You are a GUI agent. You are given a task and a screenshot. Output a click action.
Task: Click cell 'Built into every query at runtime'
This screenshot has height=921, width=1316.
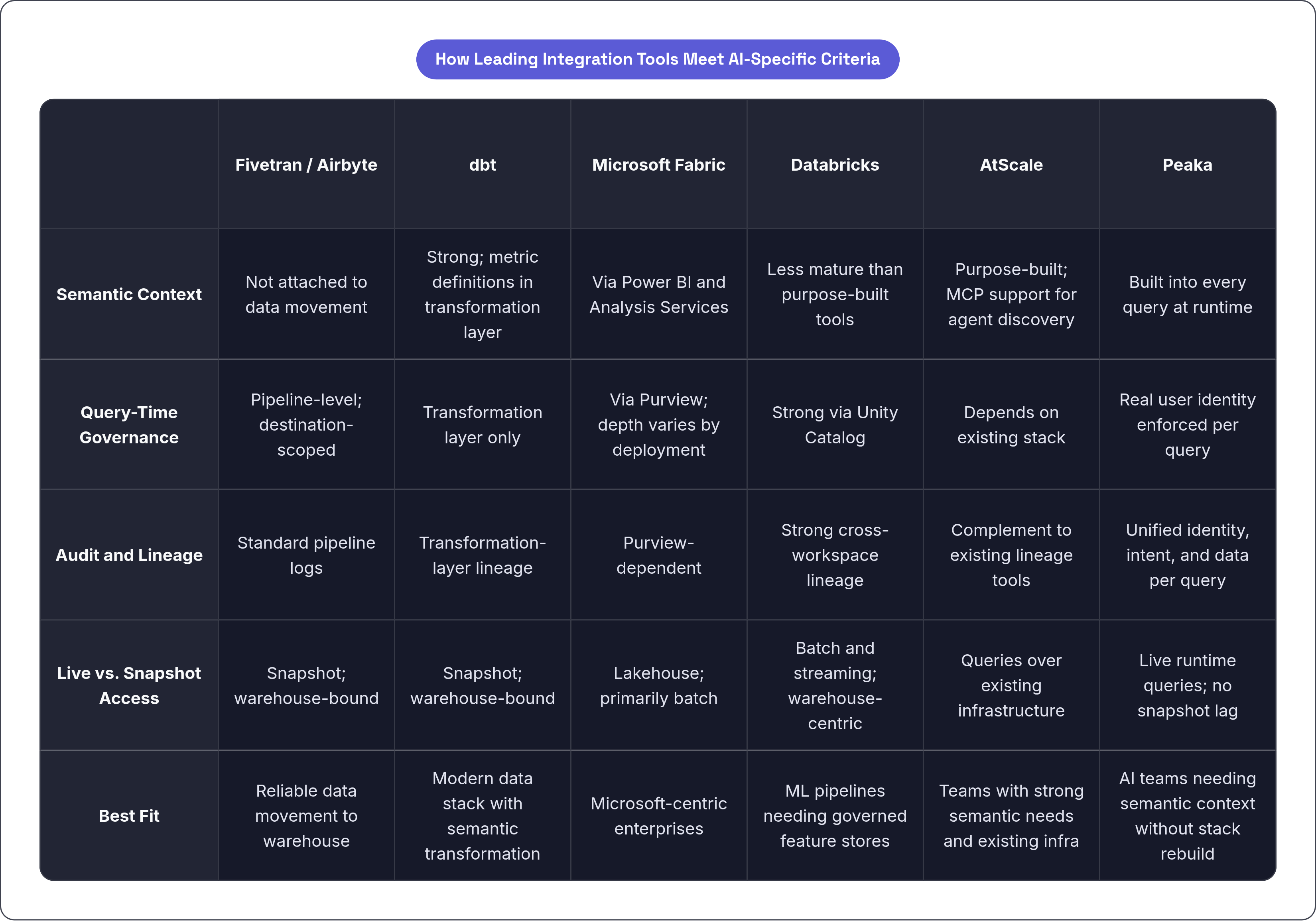tap(1188, 295)
